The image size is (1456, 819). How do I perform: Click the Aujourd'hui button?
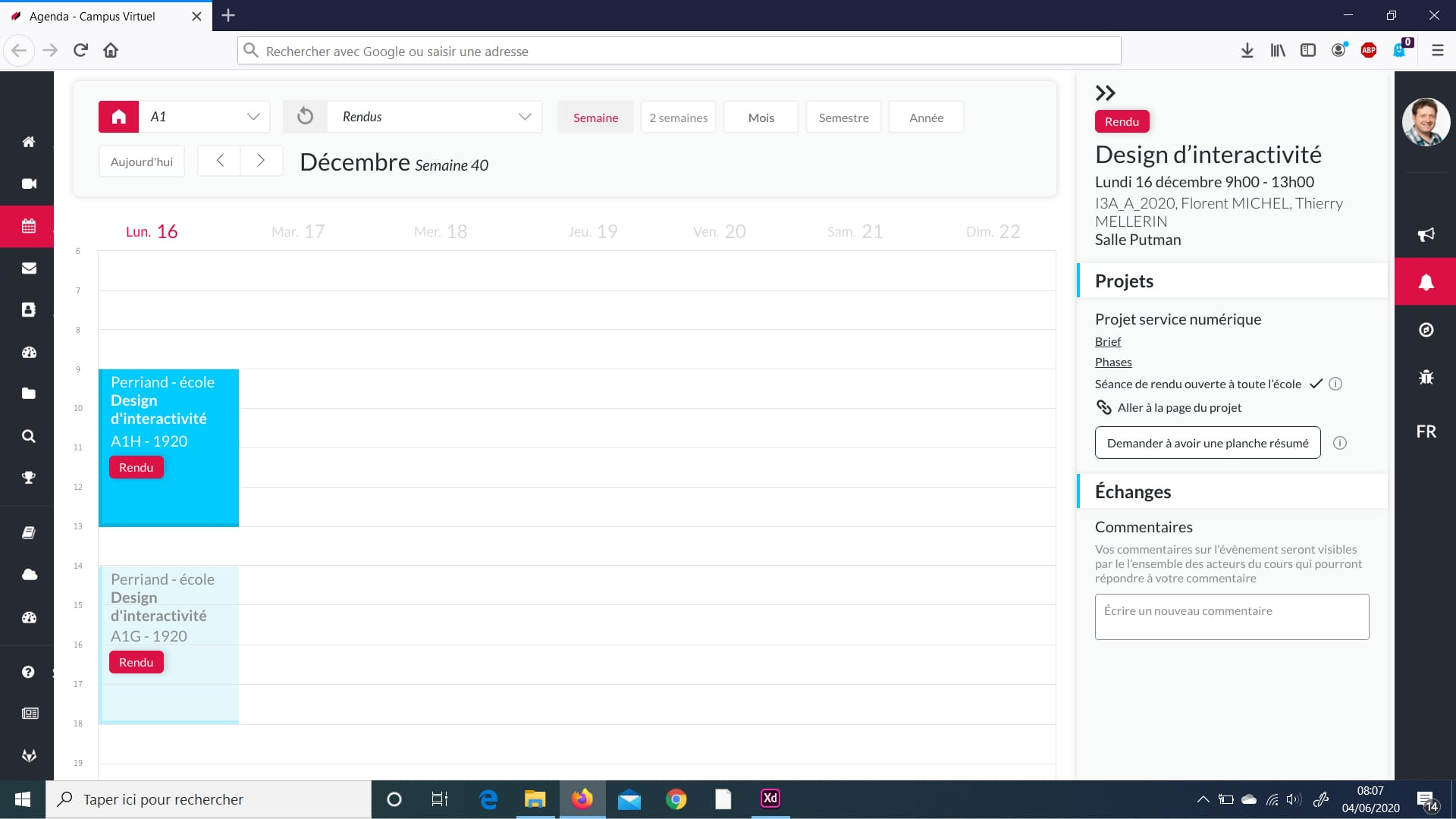142,162
